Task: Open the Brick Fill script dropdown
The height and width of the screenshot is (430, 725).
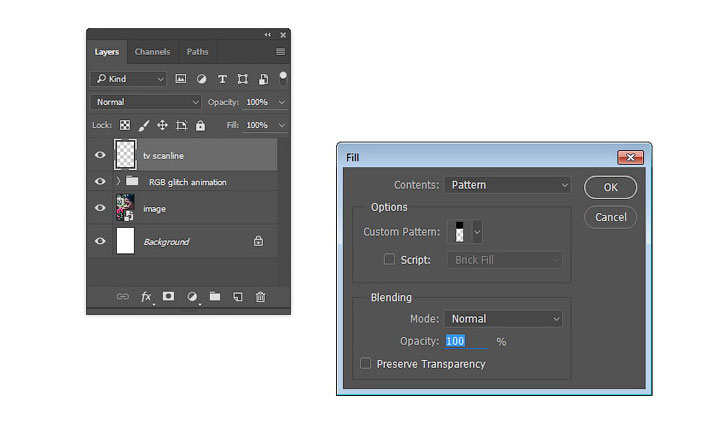Action: tap(504, 260)
